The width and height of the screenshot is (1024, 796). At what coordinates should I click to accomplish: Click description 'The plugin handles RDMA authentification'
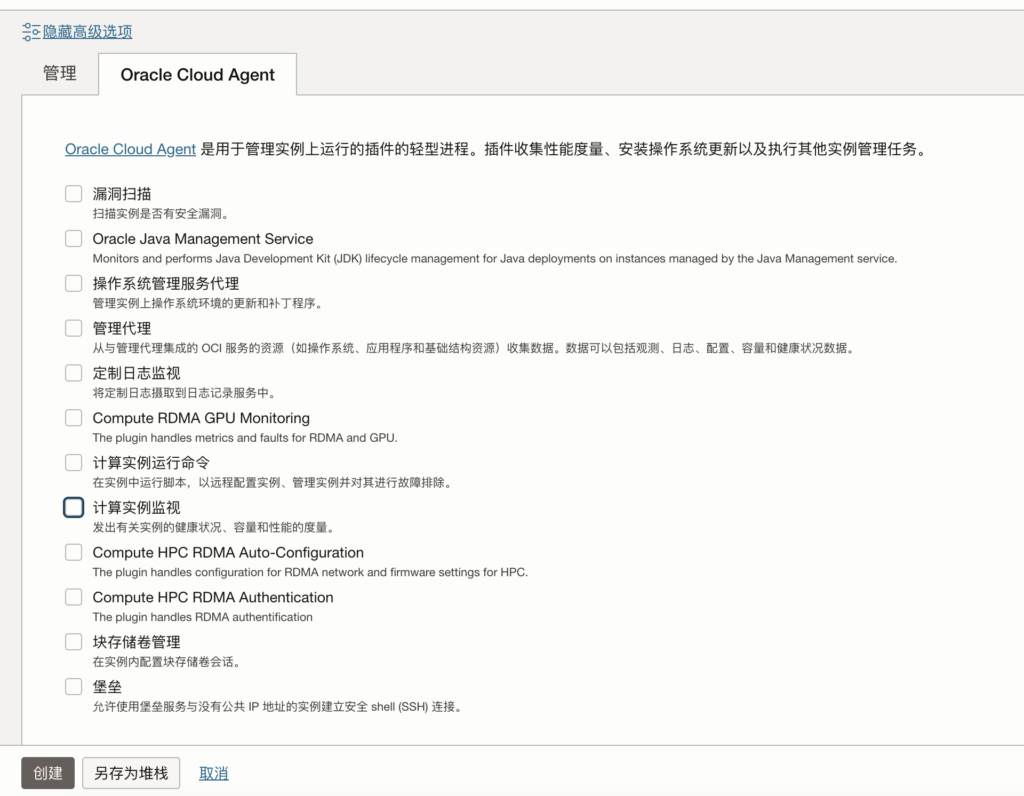pos(202,617)
